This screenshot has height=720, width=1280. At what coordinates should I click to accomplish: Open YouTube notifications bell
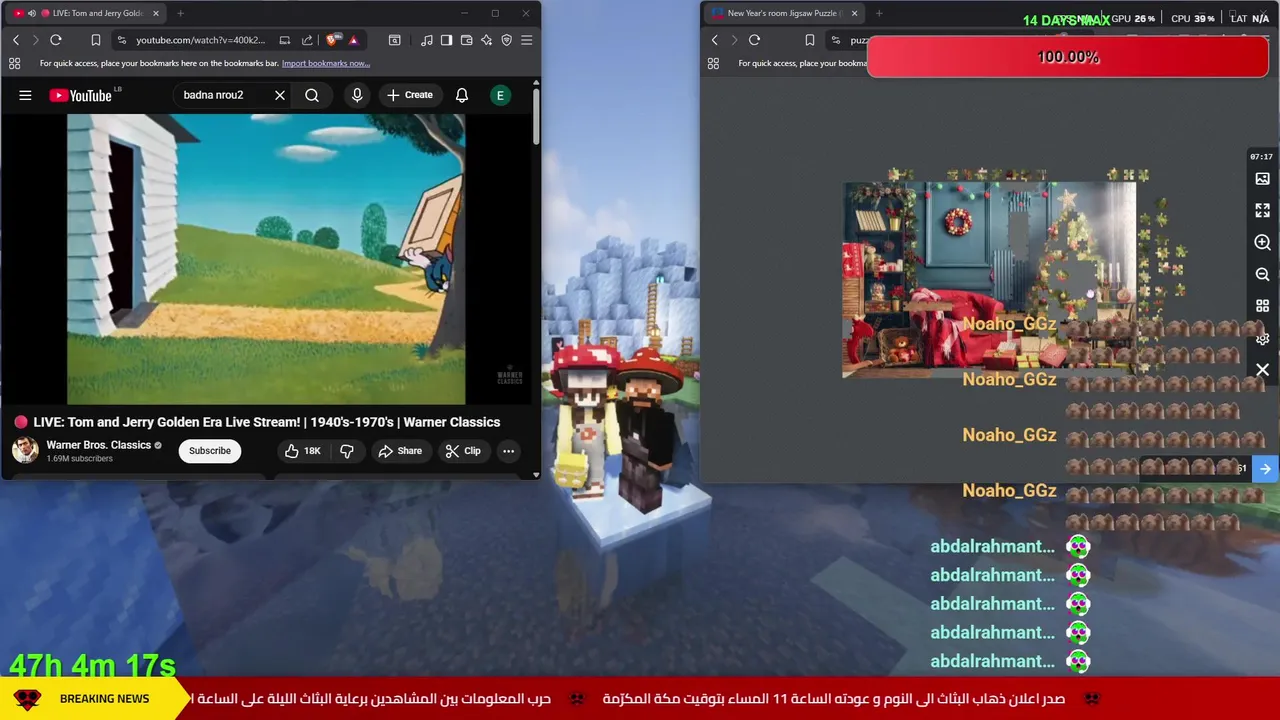tap(462, 95)
